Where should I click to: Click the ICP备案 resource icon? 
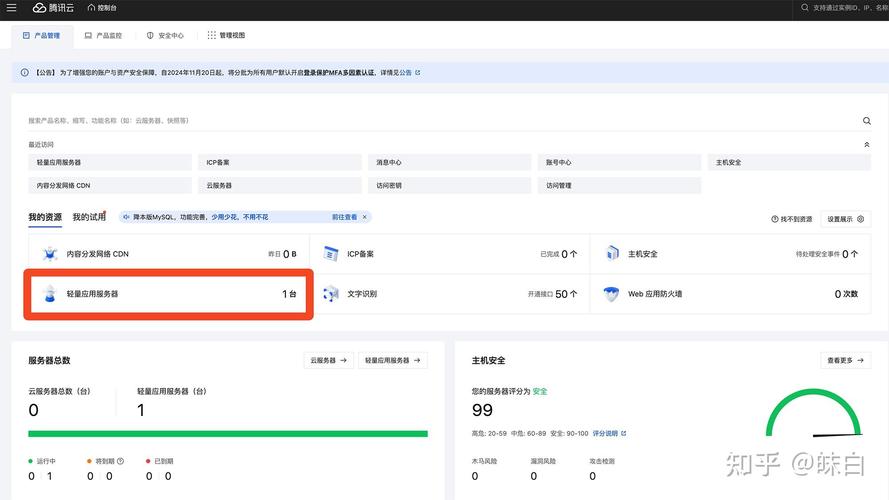(331, 254)
